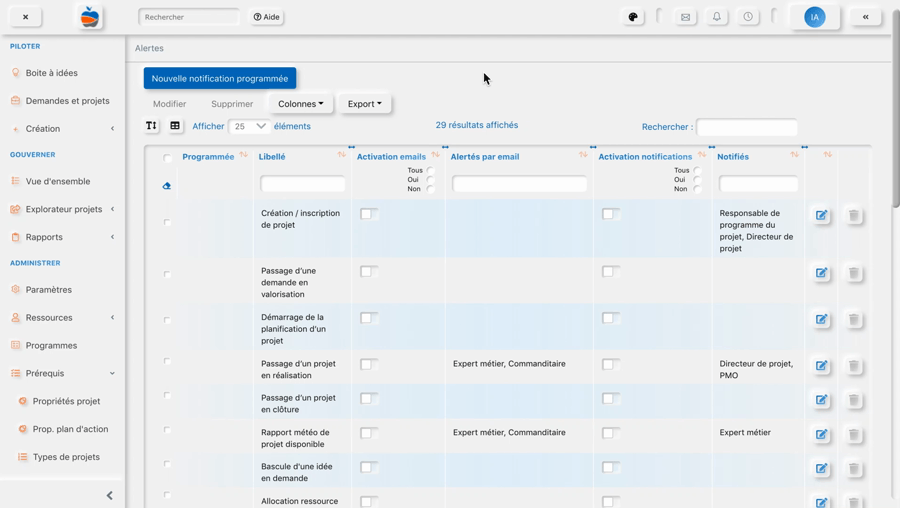Toggle notification activation for Rapport météo de projet
Image resolution: width=900 pixels, height=508 pixels.
click(611, 433)
